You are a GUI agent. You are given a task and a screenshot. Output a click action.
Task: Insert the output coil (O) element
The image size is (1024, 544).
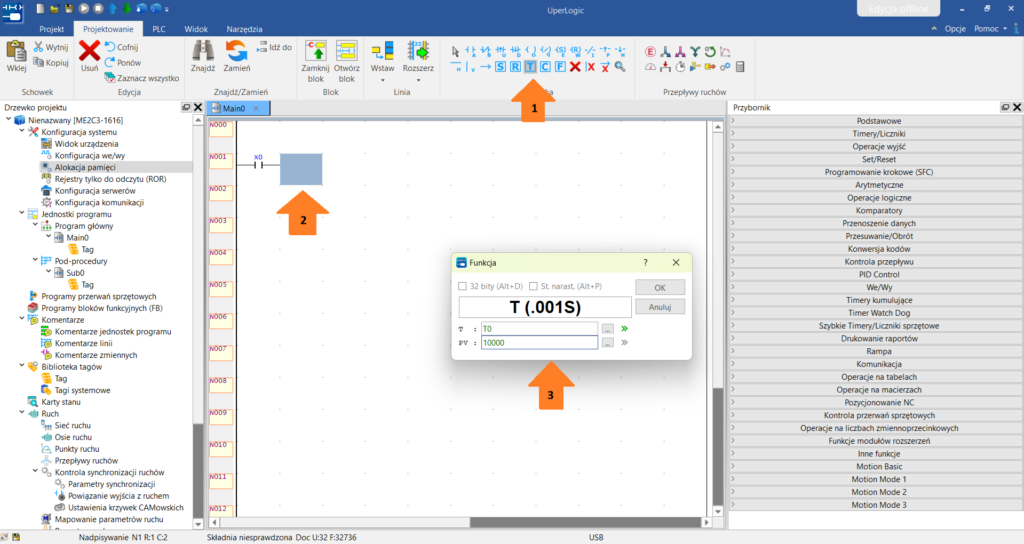pyautogui.click(x=530, y=51)
